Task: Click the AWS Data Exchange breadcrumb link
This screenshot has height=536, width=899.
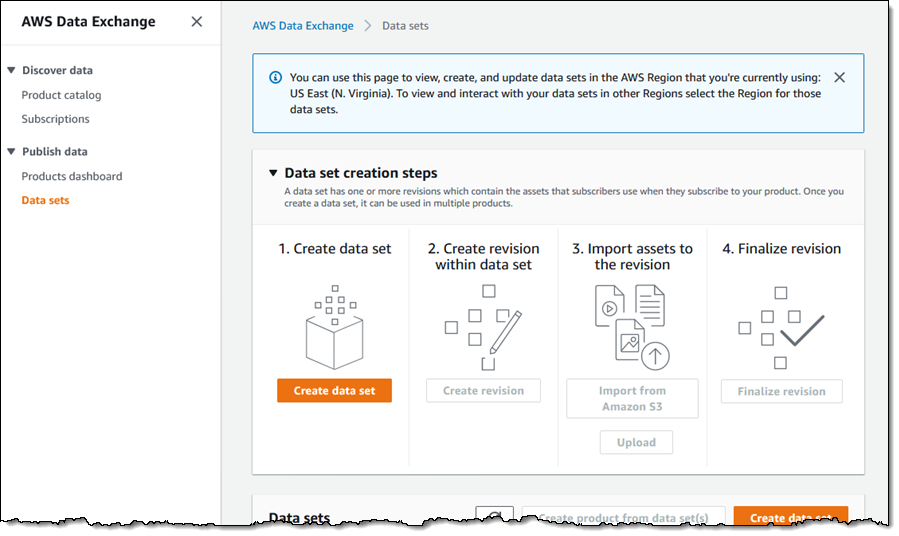Action: pos(302,26)
